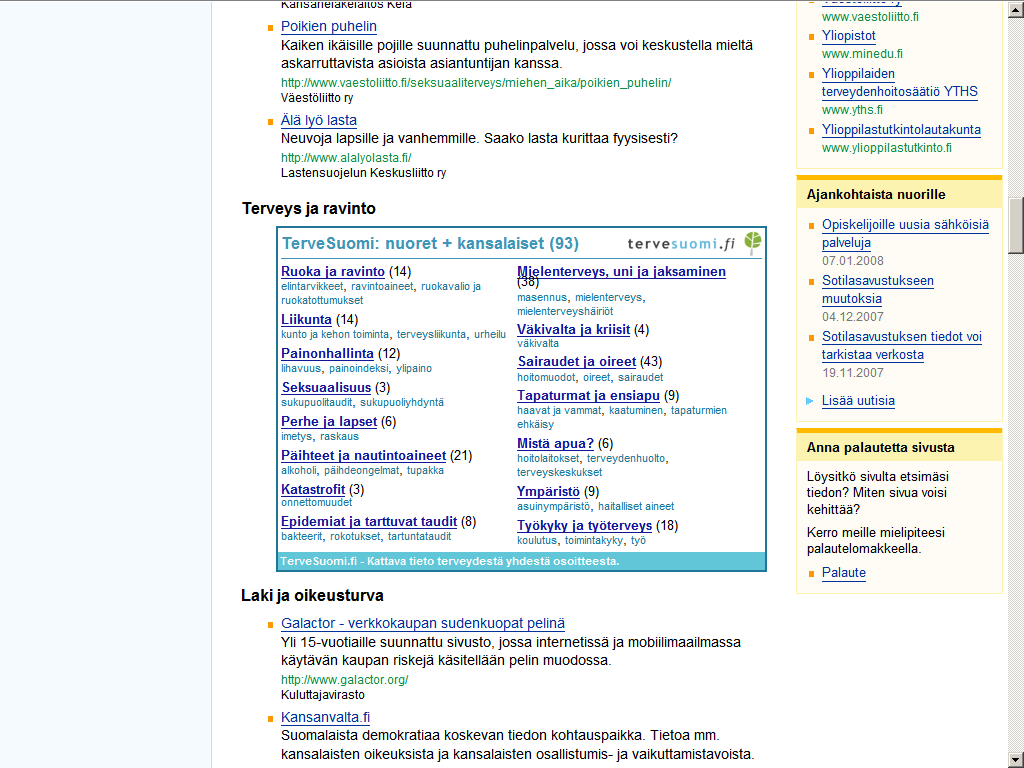Click the date 07.01.2008
The image size is (1024, 768).
(853, 261)
